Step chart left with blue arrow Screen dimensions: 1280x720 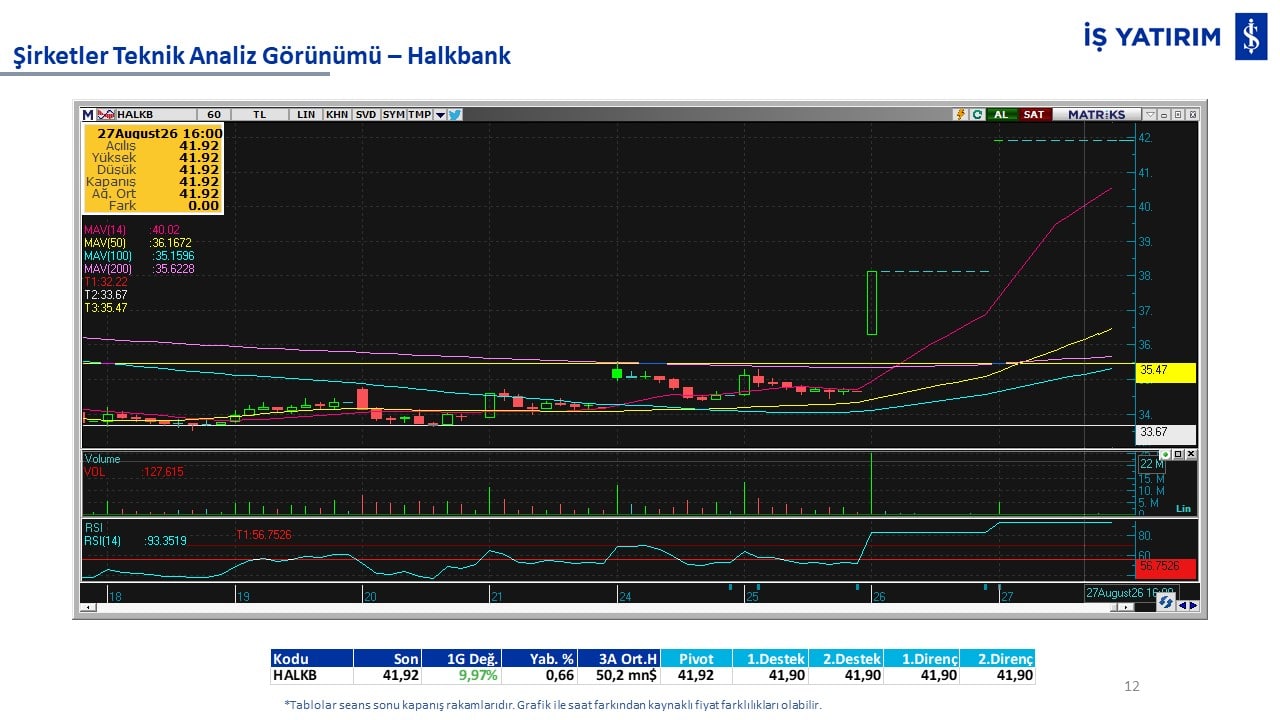pyautogui.click(x=1182, y=605)
